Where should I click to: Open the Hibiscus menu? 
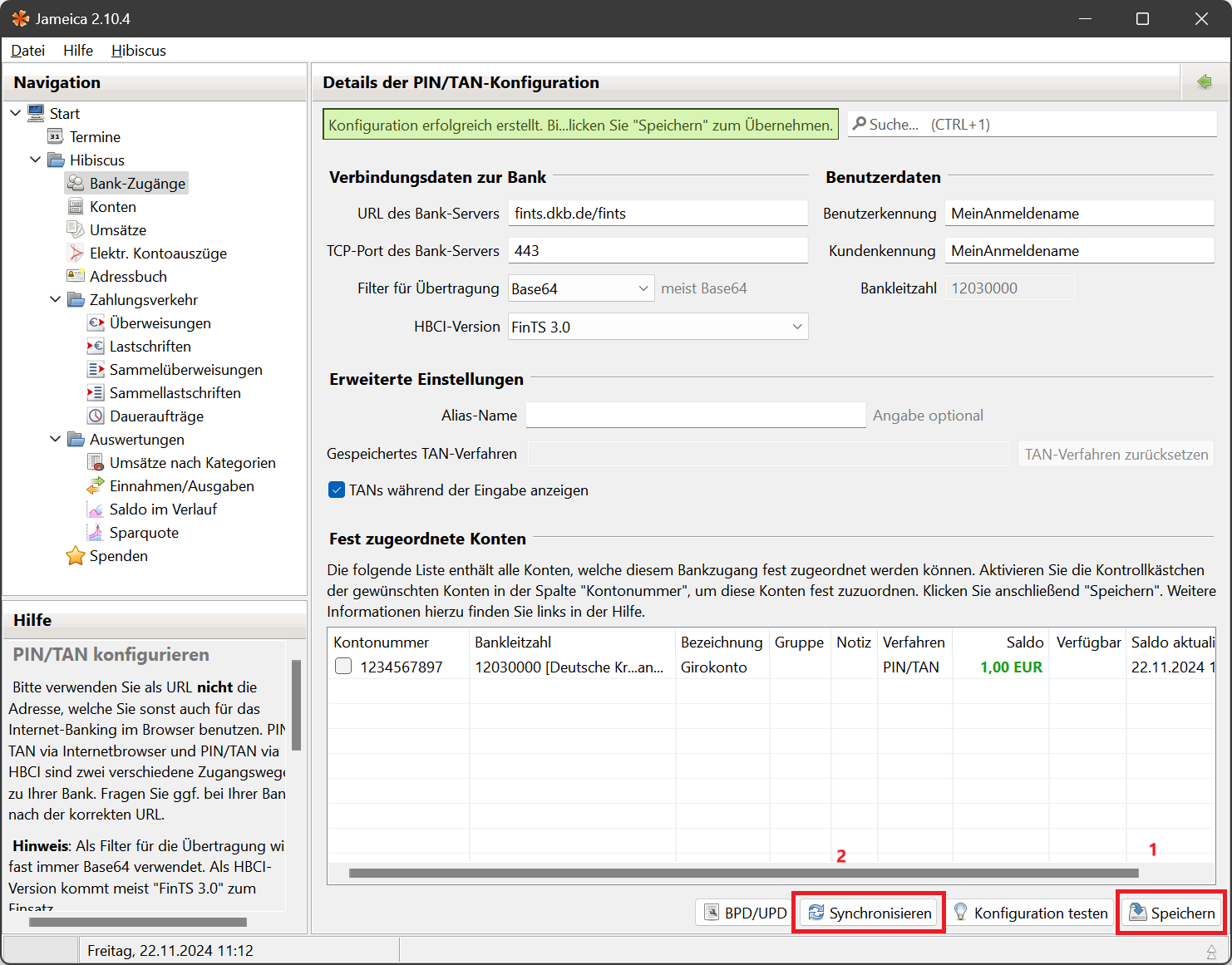139,50
